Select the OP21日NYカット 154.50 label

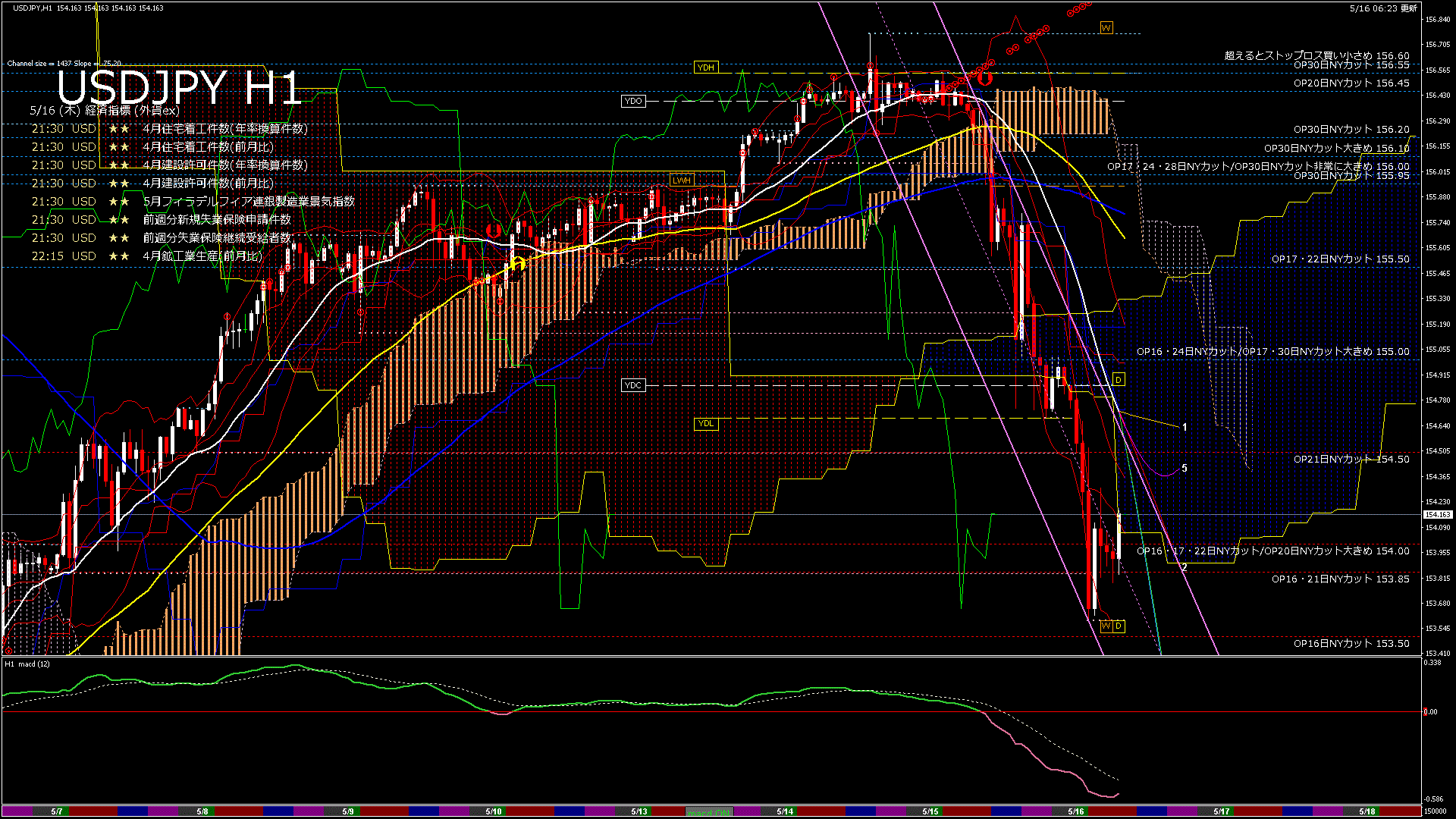tap(1352, 460)
